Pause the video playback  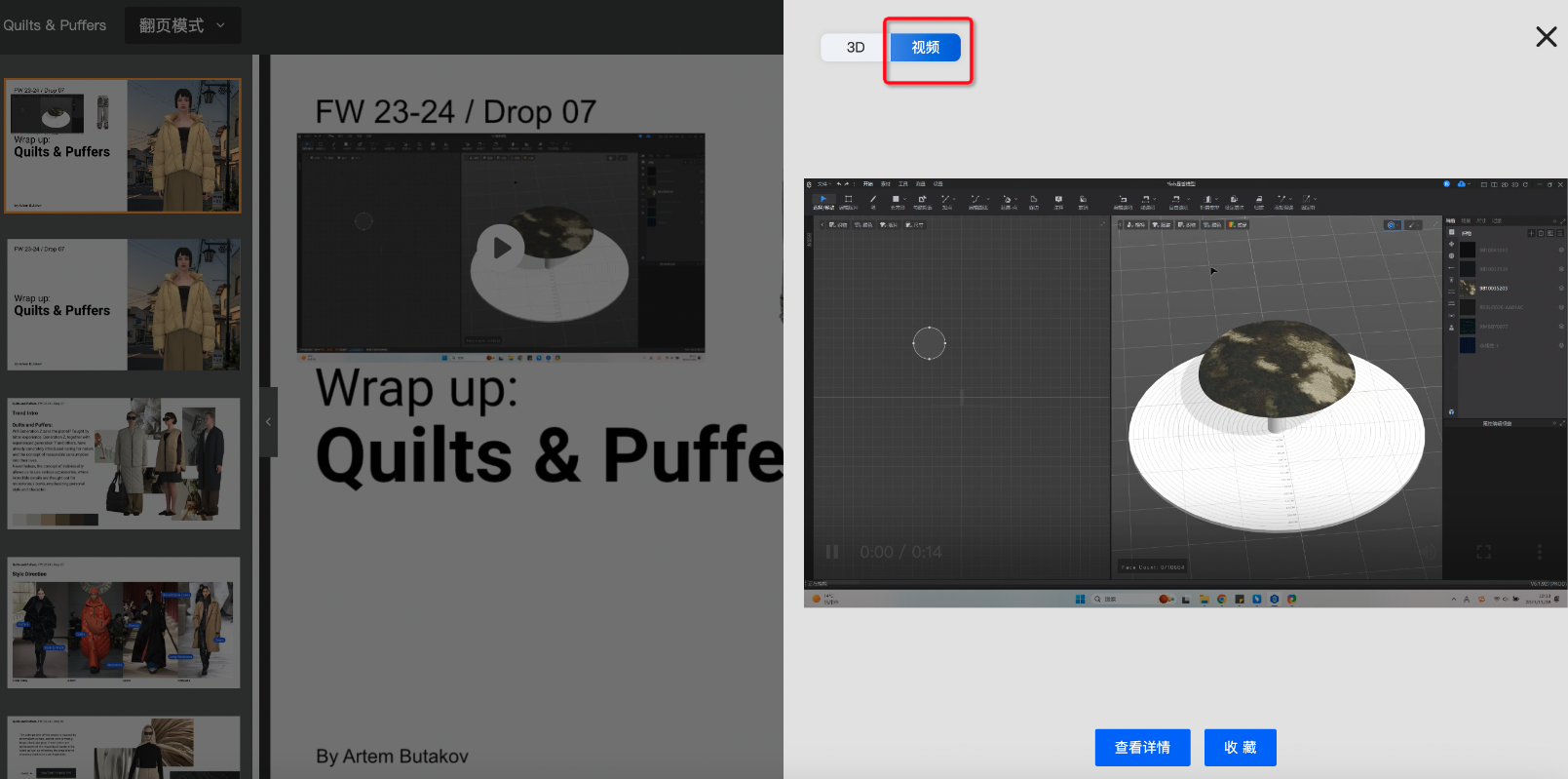[832, 552]
